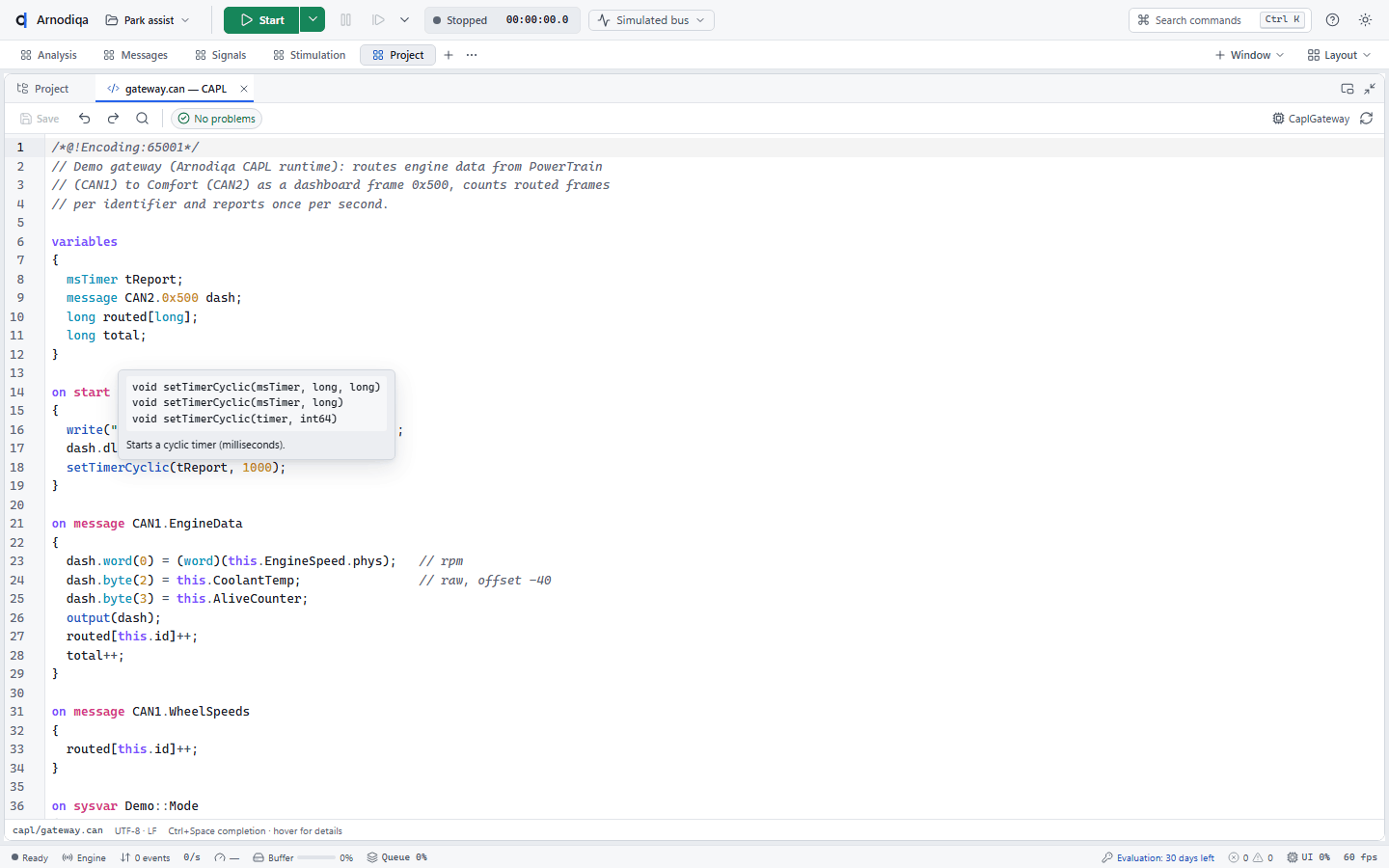Click the Engine status indicator
Viewport: 1389px width, 868px height.
coord(84,857)
